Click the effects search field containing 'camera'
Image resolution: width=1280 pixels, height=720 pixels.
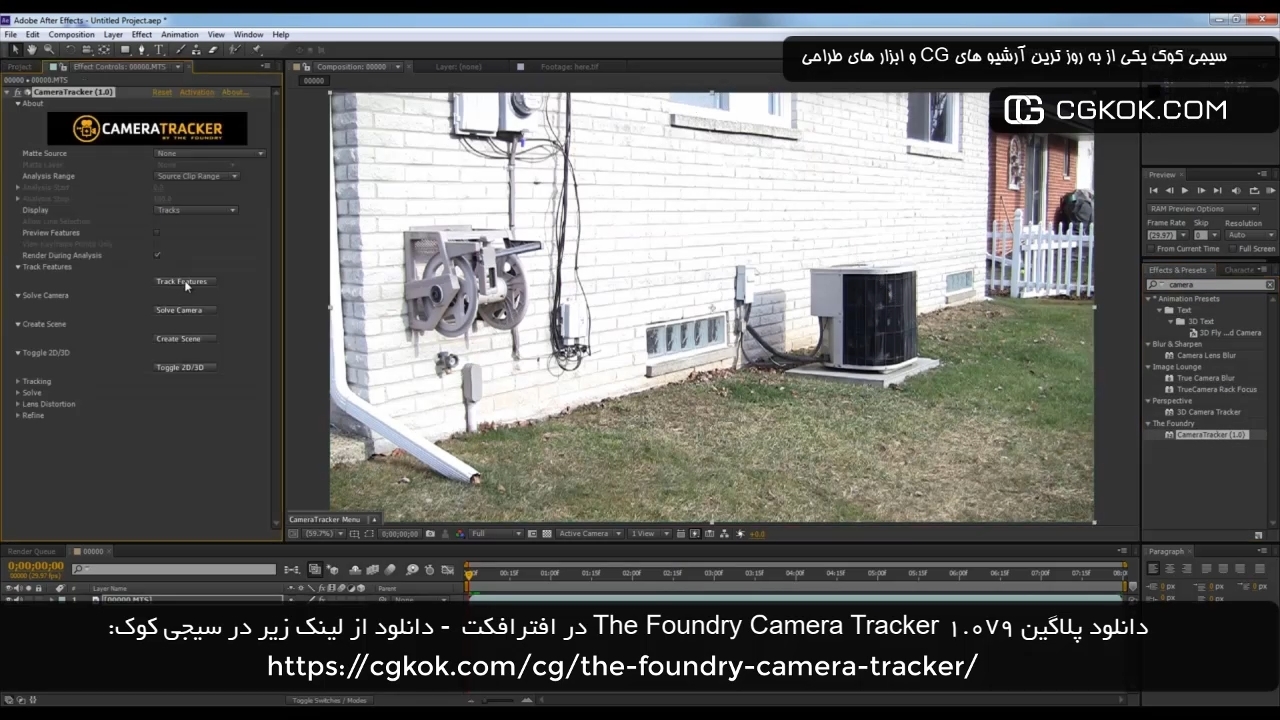tap(1212, 285)
